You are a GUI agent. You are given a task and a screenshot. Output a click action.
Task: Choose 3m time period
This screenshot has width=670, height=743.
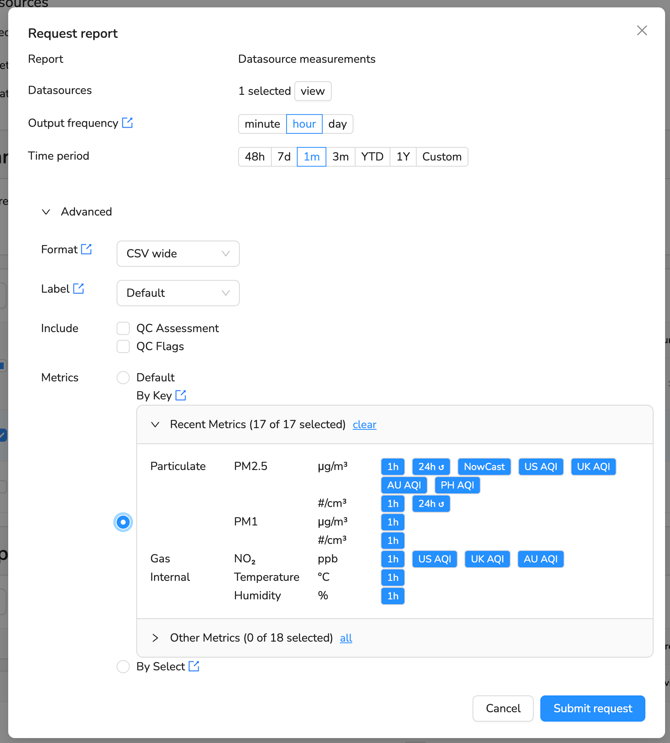[x=341, y=157]
